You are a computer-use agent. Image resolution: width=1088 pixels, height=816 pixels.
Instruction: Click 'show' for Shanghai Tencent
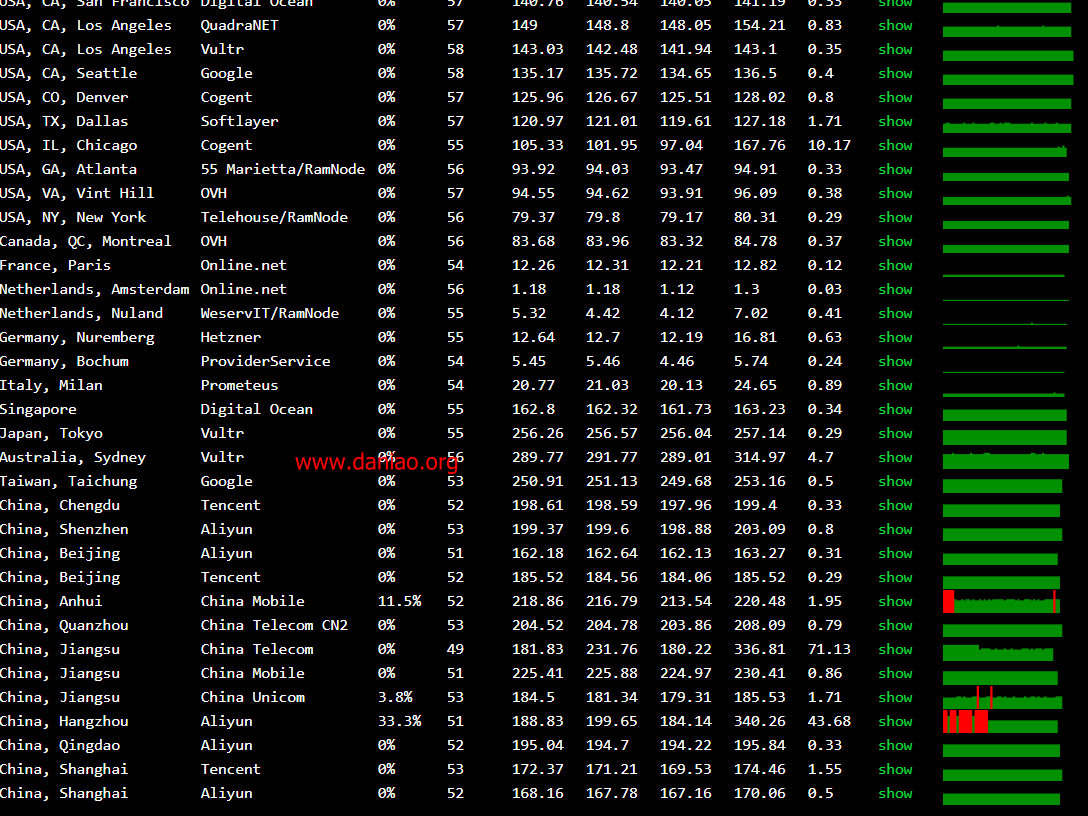895,770
